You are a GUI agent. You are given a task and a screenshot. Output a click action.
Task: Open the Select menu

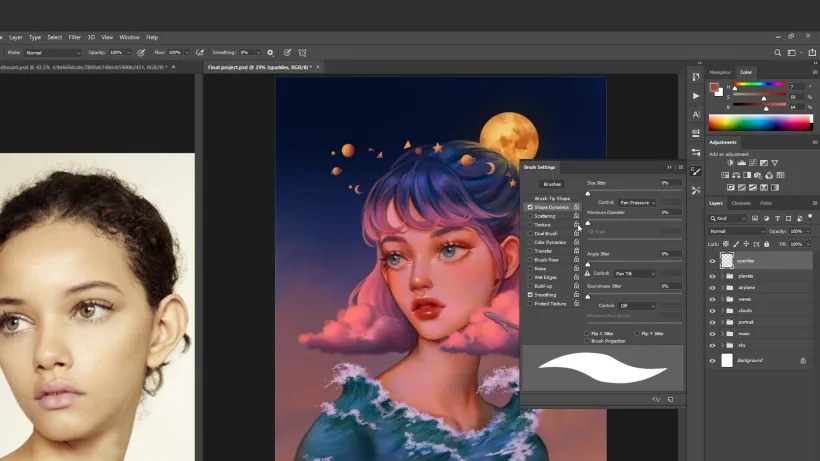click(x=54, y=38)
